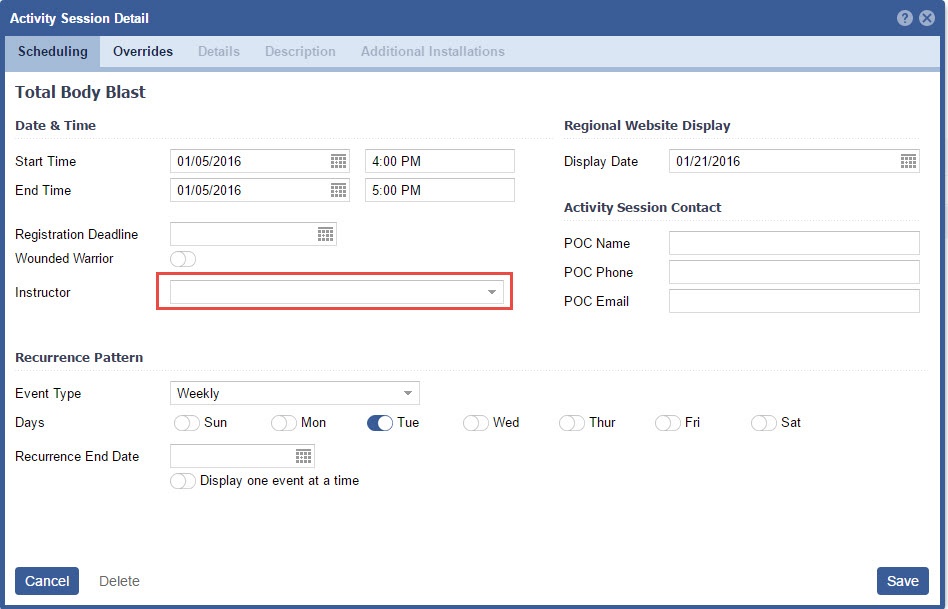The width and height of the screenshot is (948, 609).
Task: Enable the Wounded Warrior toggle
Action: pos(183,259)
